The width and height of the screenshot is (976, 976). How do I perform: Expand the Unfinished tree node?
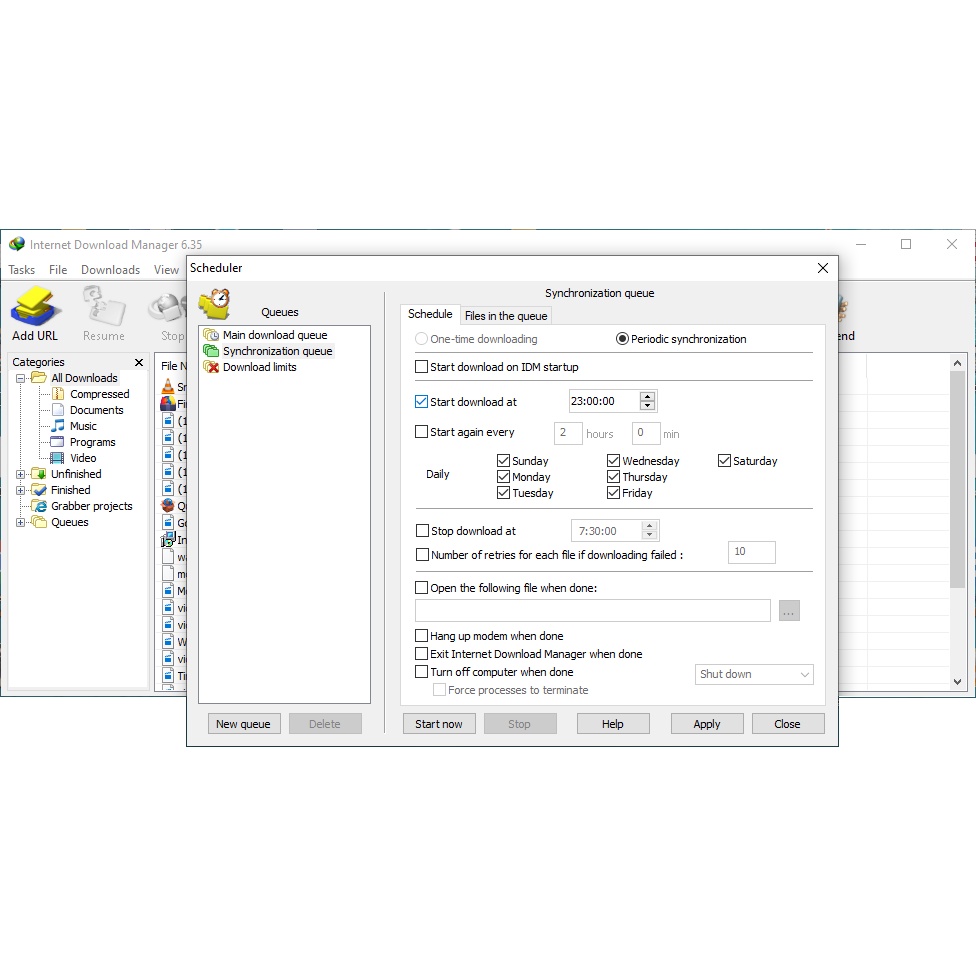click(x=21, y=474)
